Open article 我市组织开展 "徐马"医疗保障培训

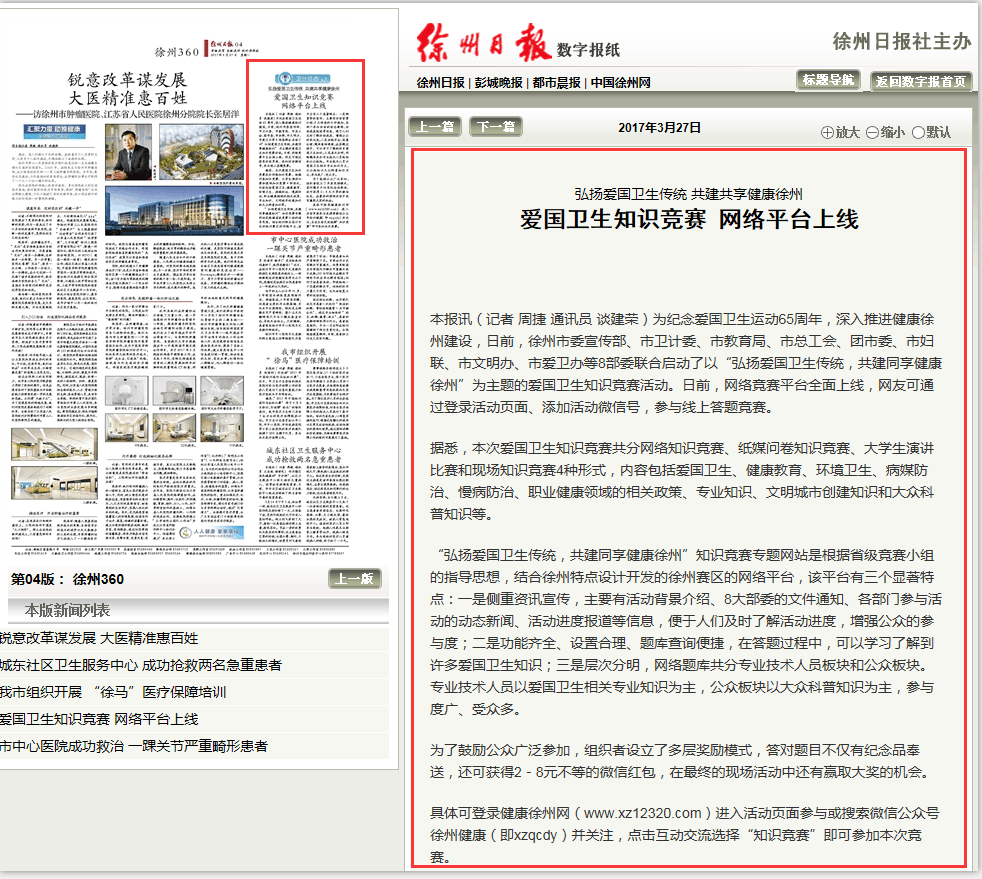113,692
